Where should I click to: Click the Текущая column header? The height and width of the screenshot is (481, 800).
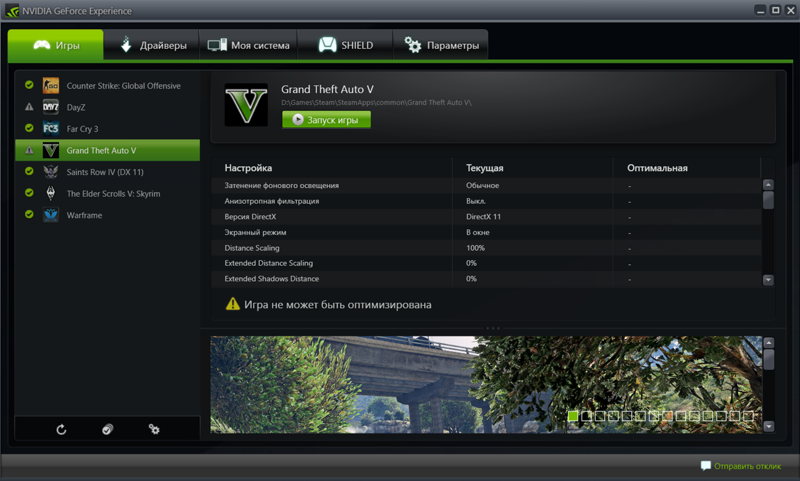pyautogui.click(x=484, y=168)
